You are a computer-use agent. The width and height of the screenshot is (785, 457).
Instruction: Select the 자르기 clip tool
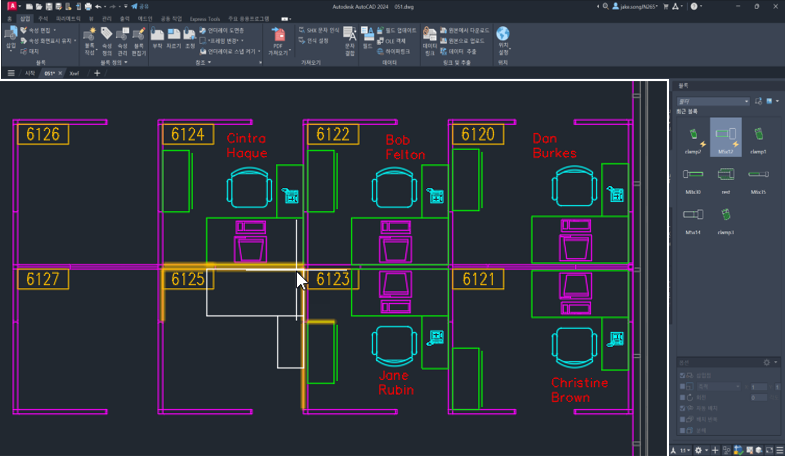pos(174,38)
